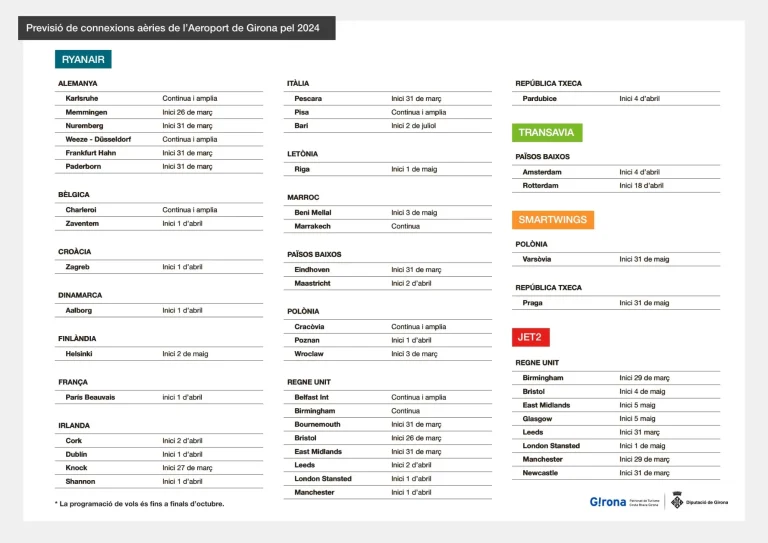Select Frankfurt Hahn destination
This screenshot has width=768, height=543.
pyautogui.click(x=91, y=153)
